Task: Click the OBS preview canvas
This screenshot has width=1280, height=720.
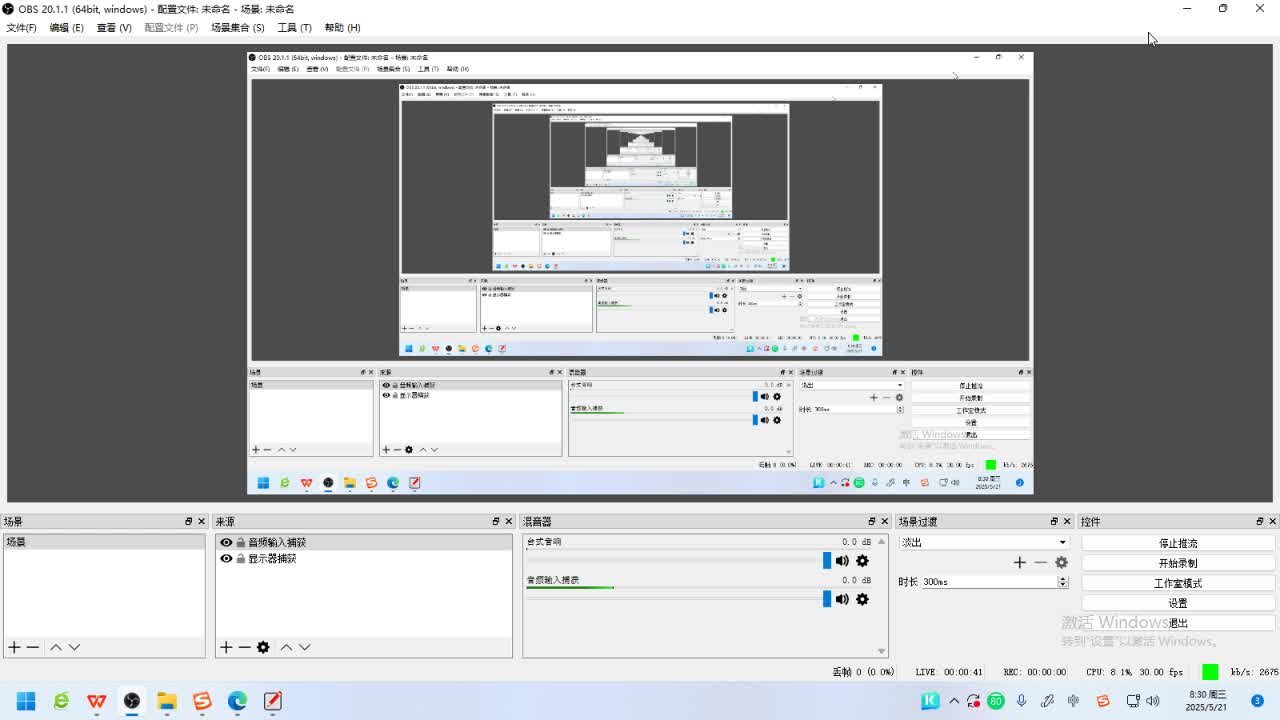Action: click(x=640, y=273)
